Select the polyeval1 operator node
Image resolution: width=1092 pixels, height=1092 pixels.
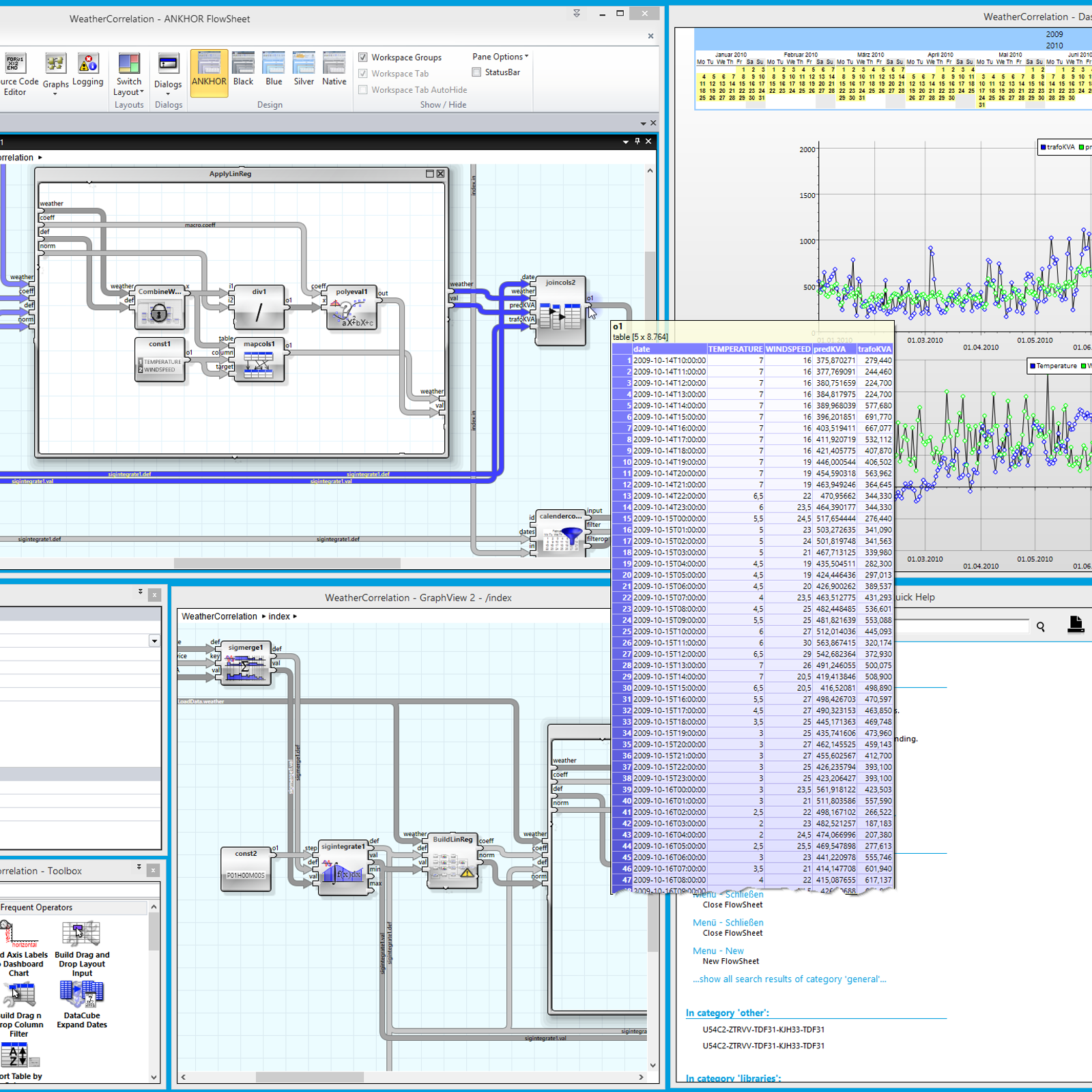pos(351,307)
